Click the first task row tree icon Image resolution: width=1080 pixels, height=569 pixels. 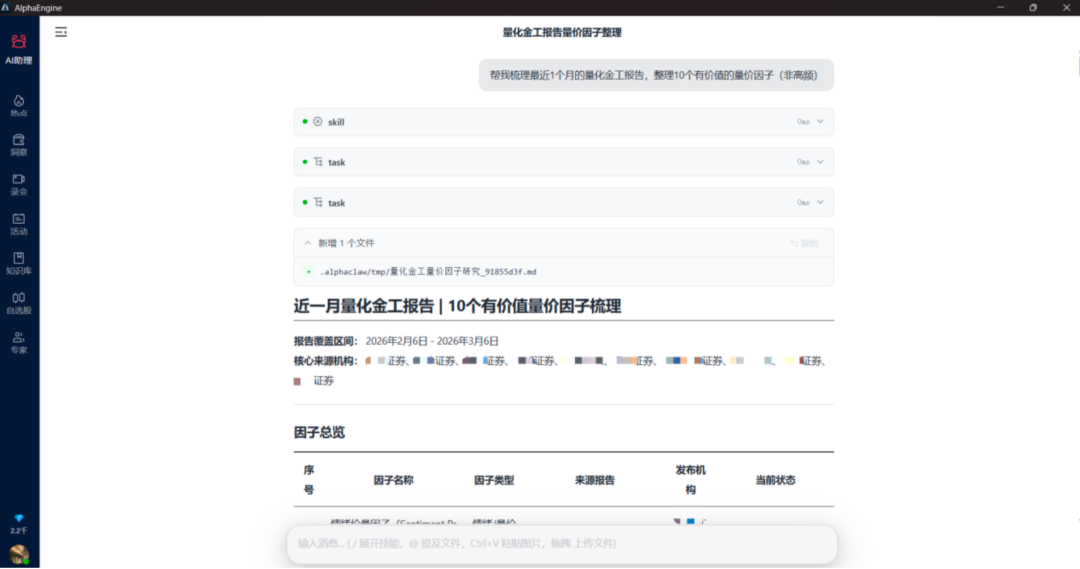coord(318,162)
